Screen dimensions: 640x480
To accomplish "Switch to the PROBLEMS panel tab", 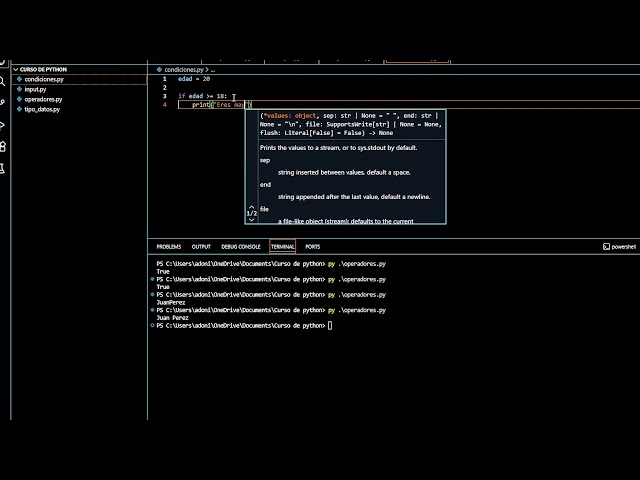I will [x=169, y=247].
